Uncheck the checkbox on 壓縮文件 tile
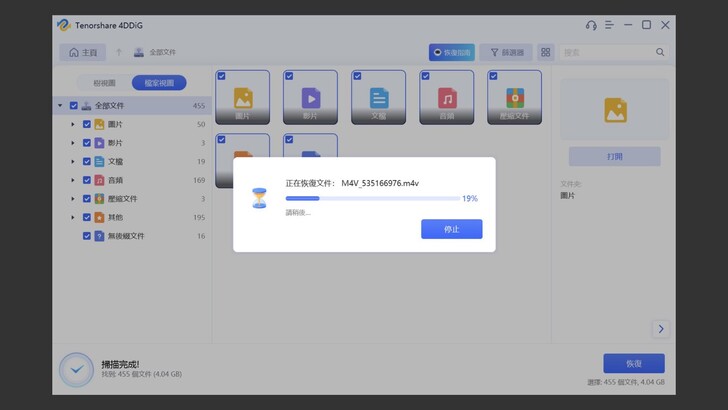 [494, 76]
